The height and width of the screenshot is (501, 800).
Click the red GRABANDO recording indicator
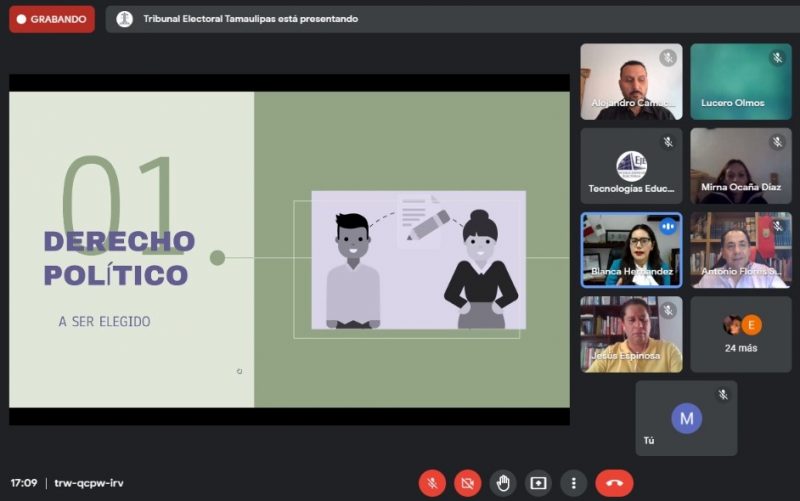pyautogui.click(x=52, y=19)
